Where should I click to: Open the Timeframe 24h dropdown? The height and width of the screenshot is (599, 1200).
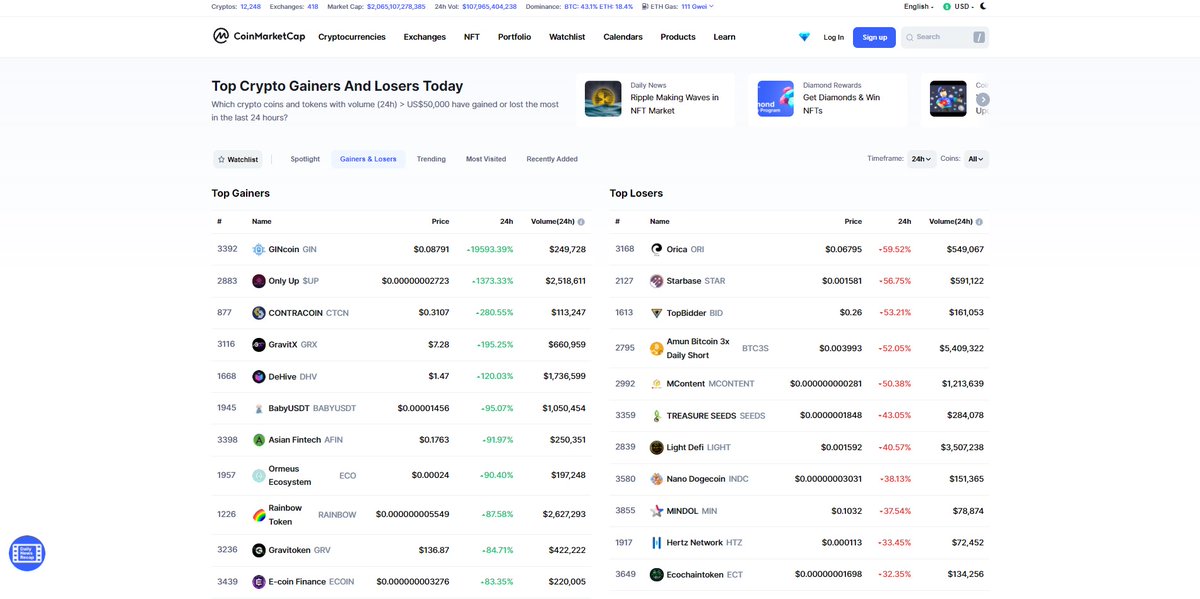tap(922, 159)
